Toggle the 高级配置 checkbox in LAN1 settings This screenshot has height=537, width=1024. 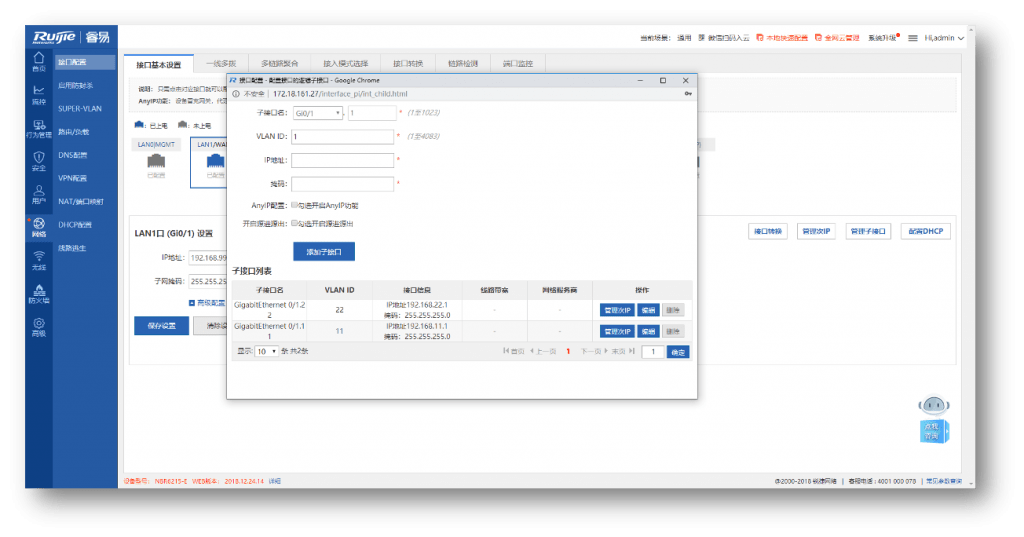point(192,302)
